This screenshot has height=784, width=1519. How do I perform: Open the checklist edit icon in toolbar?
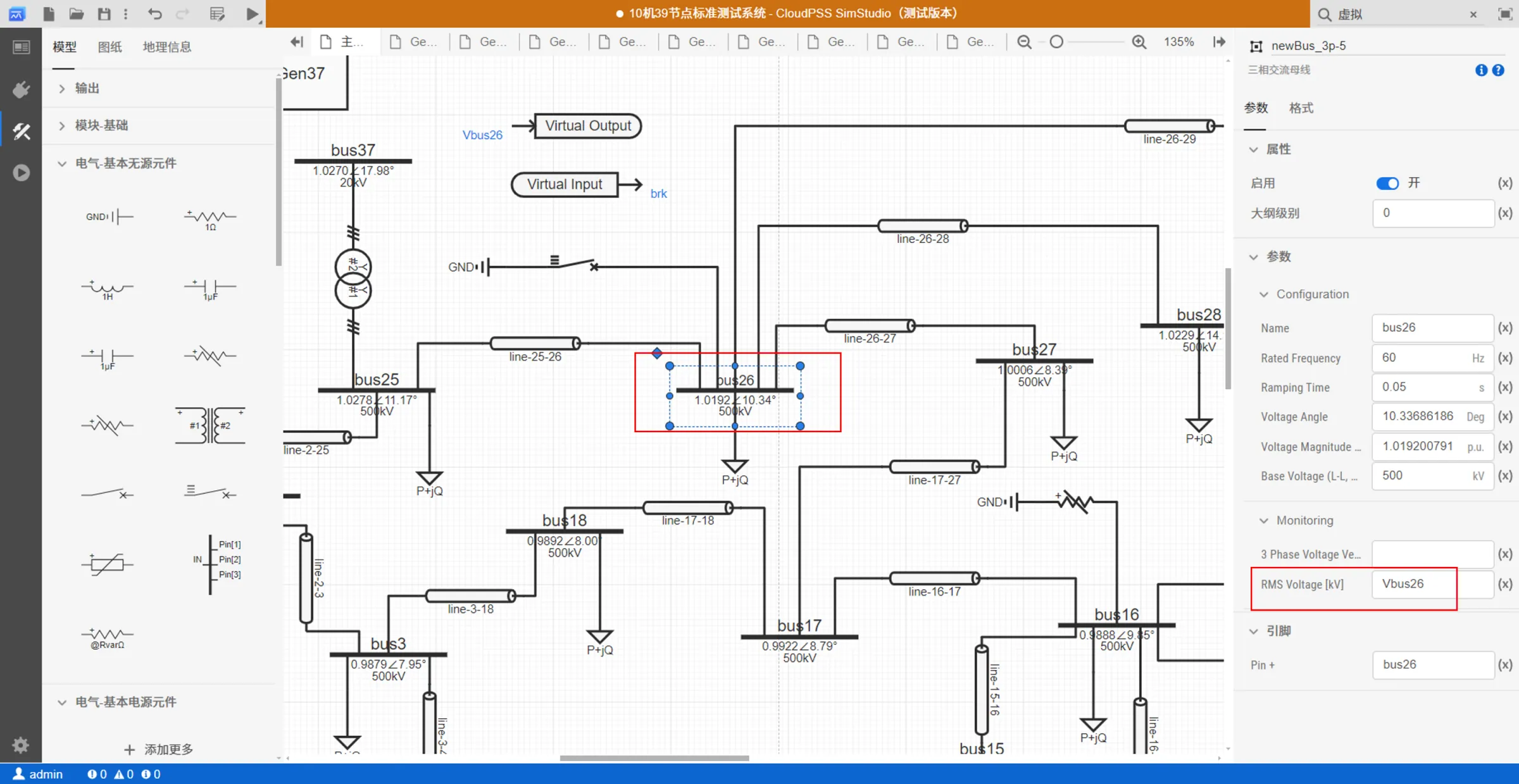[x=218, y=13]
